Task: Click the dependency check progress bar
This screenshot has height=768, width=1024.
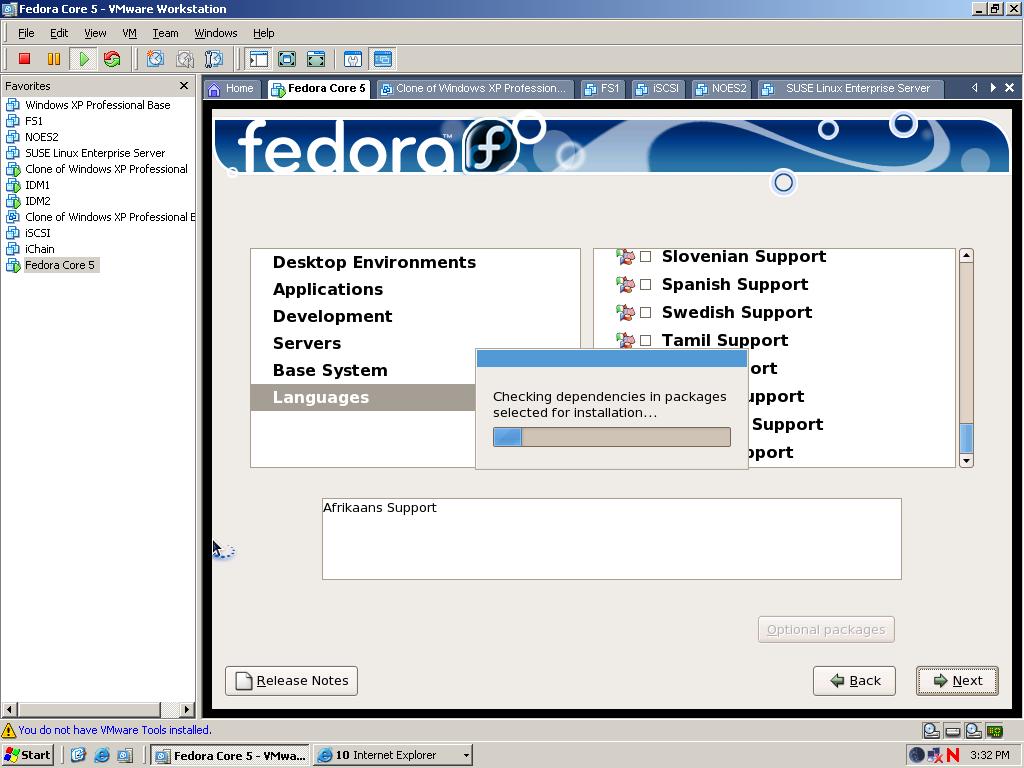Action: (x=612, y=437)
